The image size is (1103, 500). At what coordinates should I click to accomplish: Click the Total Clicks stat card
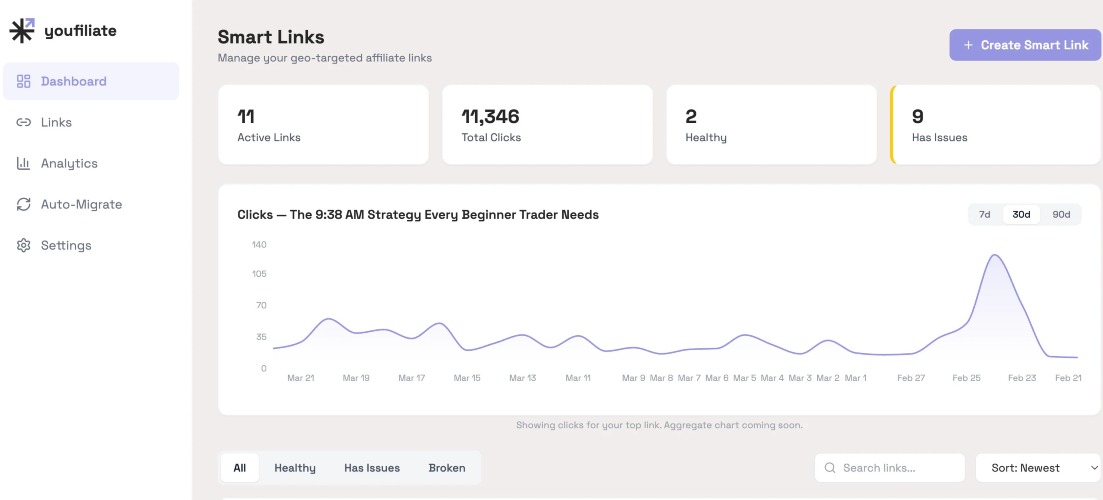point(547,125)
